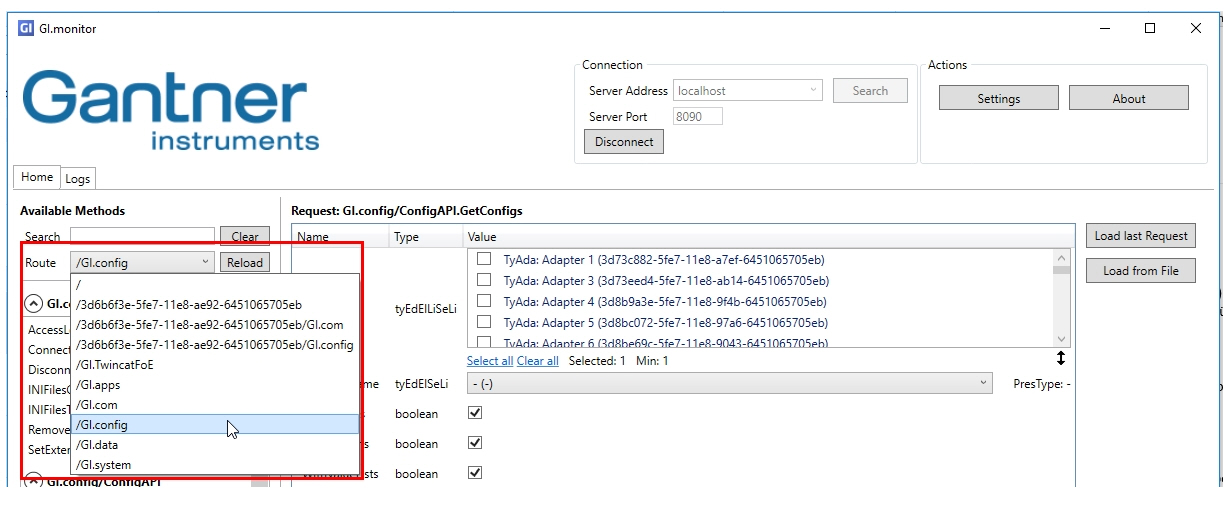Click the Load from File button
1227x506 pixels.
click(x=1140, y=271)
